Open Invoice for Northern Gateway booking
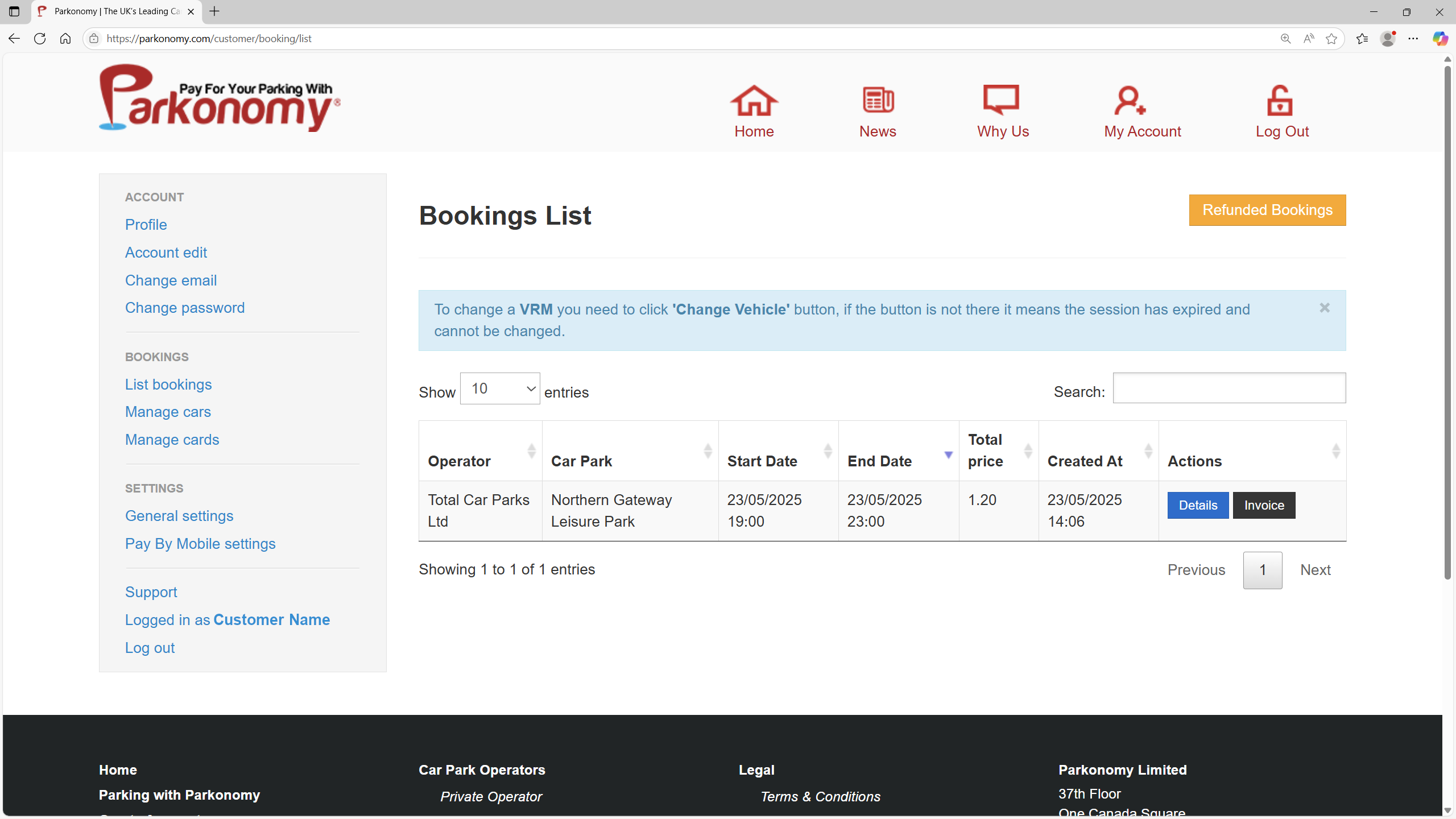The height and width of the screenshot is (819, 1456). click(1264, 505)
